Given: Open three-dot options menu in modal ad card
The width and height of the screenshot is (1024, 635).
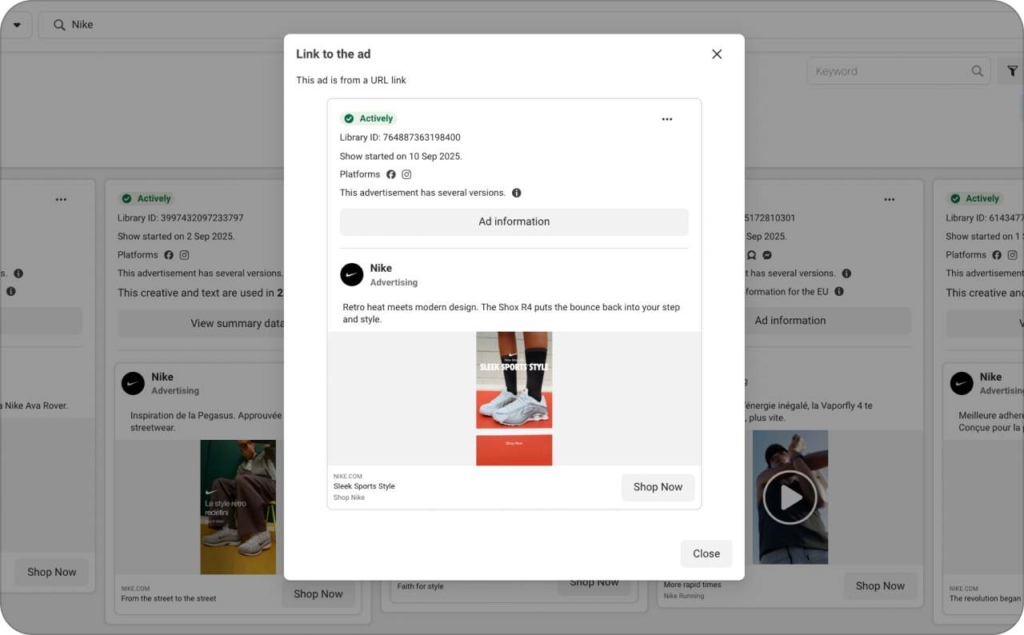Looking at the screenshot, I should pos(667,119).
